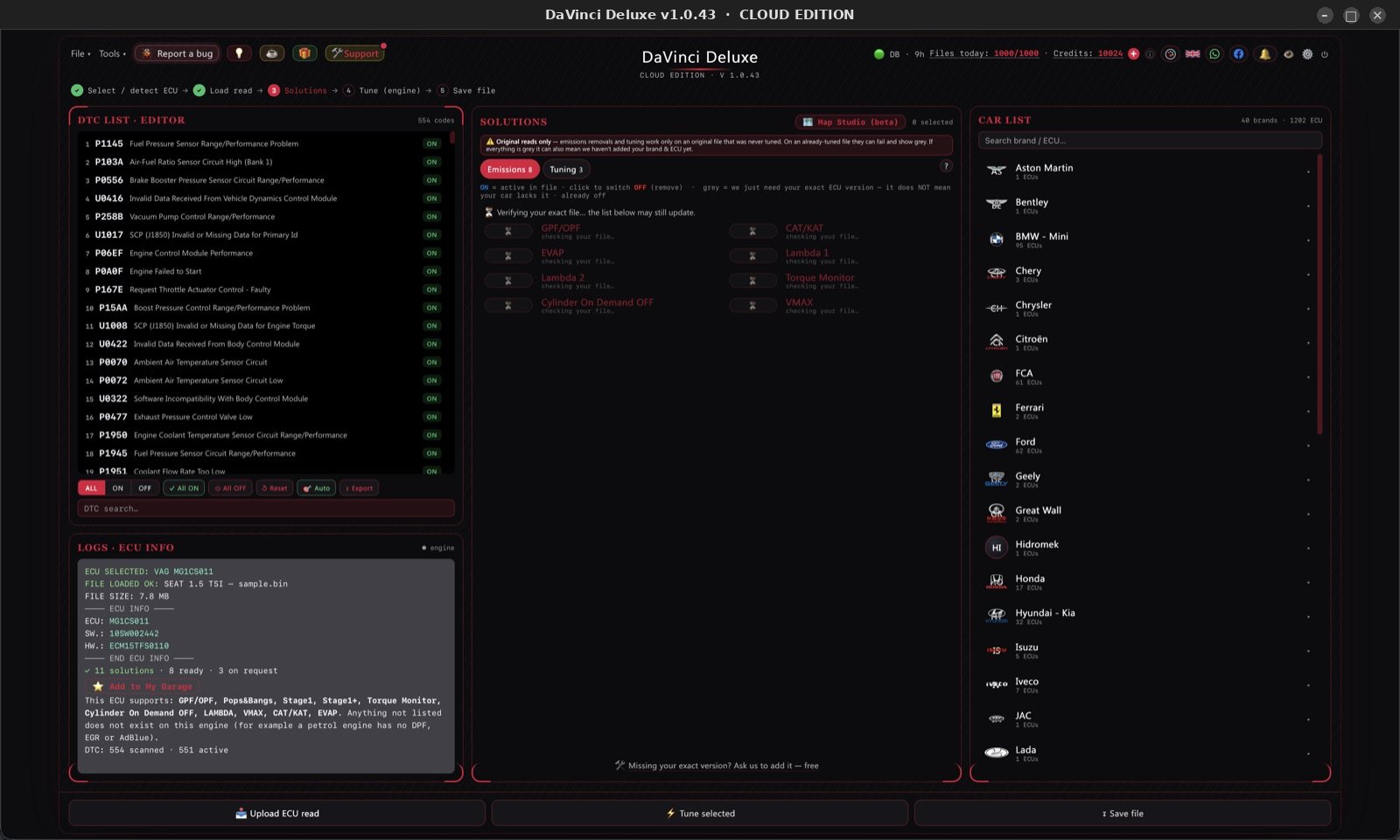1400x840 pixels.
Task: Open the gift box icon
Action: (x=304, y=53)
